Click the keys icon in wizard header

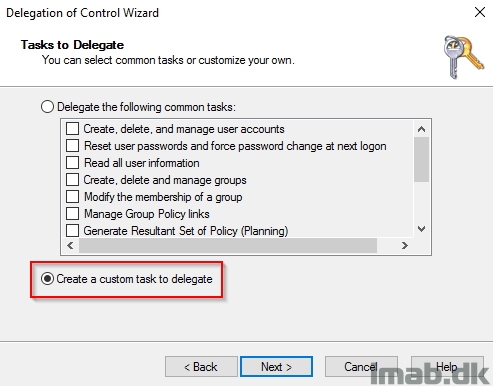[463, 57]
